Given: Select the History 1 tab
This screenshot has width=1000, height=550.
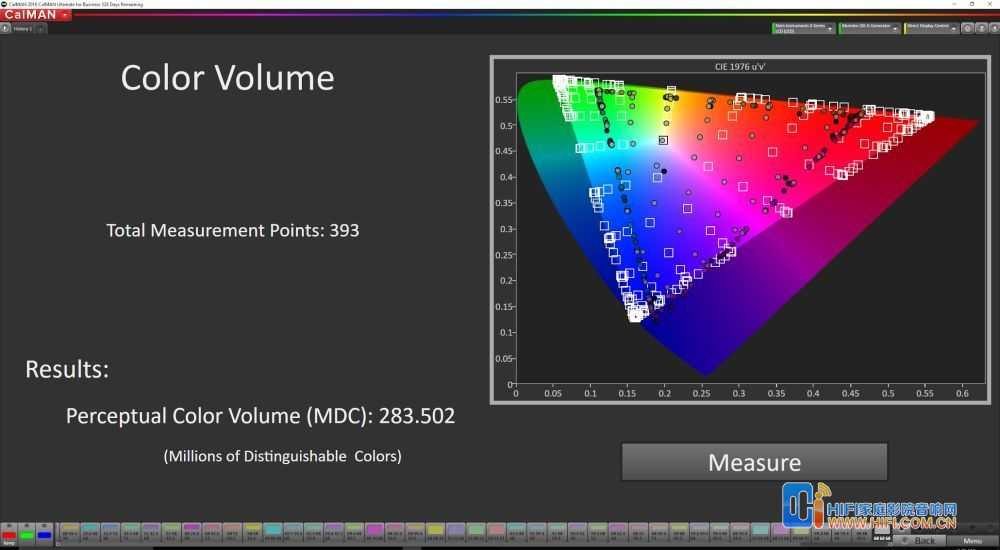Looking at the screenshot, I should pos(23,28).
